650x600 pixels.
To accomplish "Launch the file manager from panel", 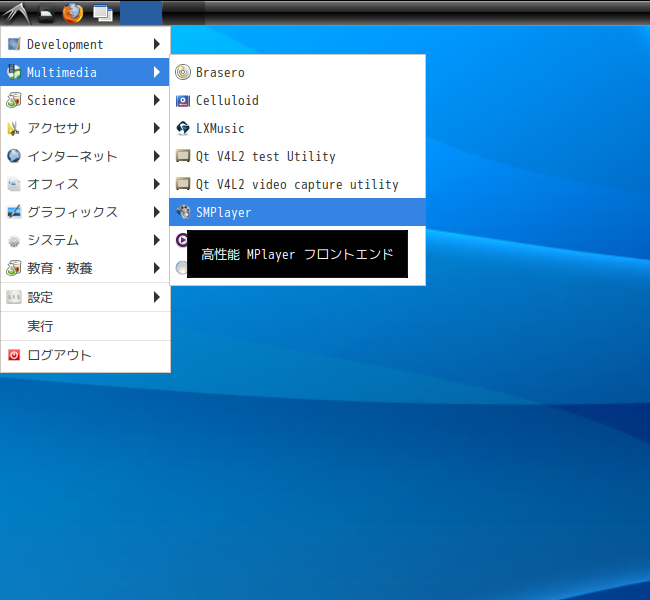I will [x=46, y=14].
